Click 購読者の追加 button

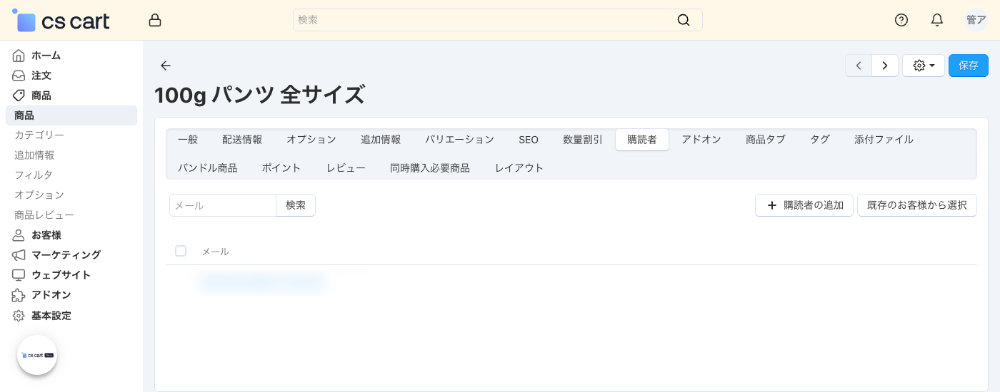(x=804, y=205)
